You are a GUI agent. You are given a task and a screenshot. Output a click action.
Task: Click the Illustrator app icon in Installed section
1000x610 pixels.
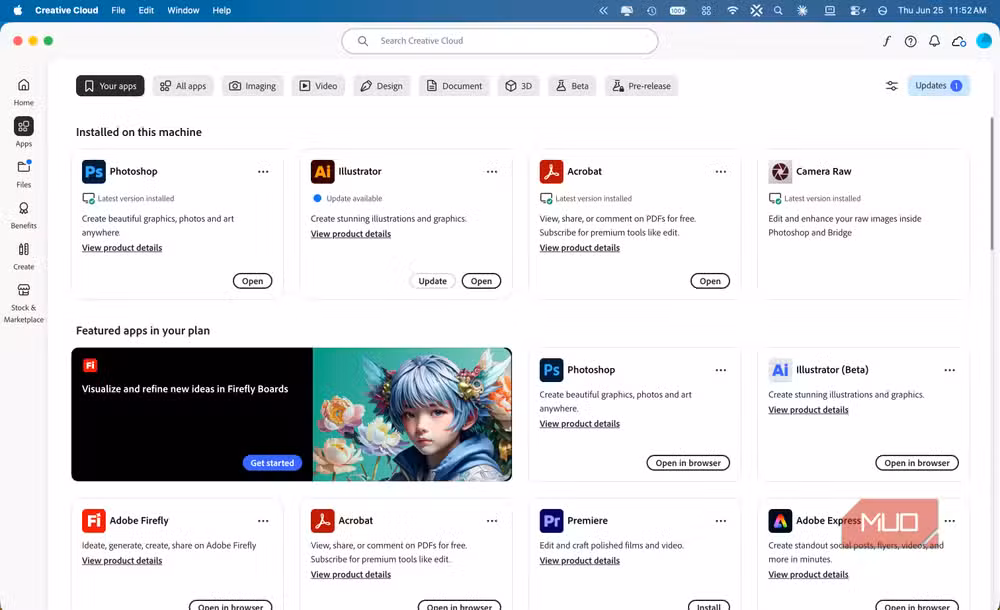pyautogui.click(x=323, y=172)
